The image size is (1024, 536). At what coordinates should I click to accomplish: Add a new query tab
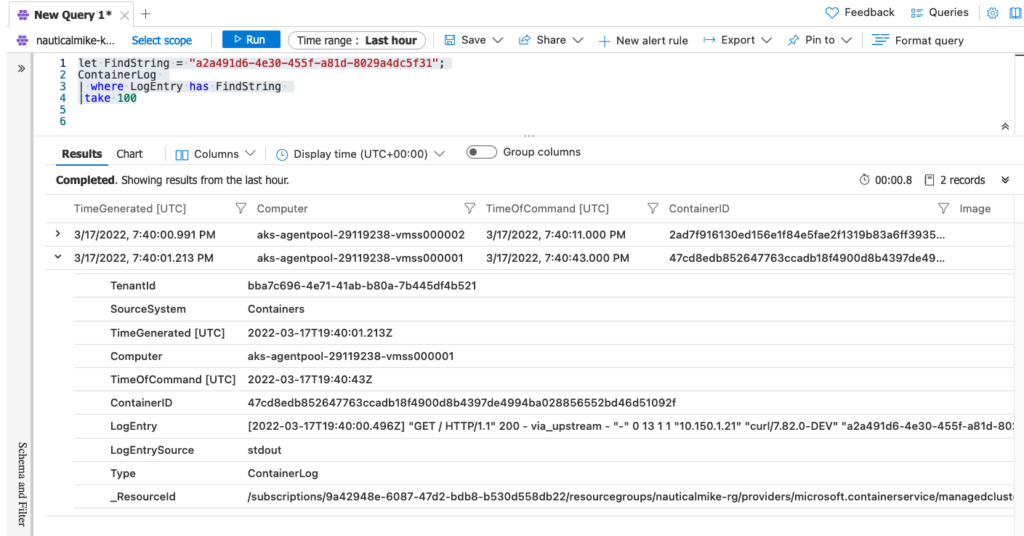[x=146, y=14]
